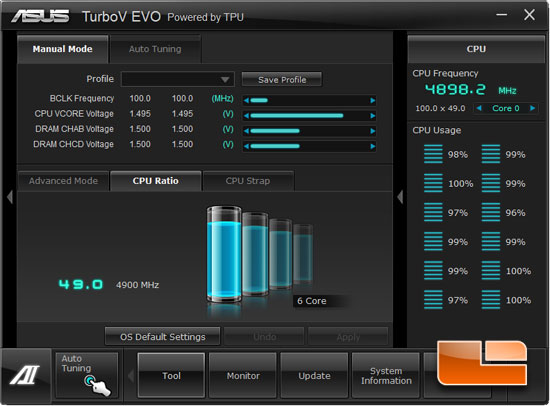Switch to Manual Mode tab
The height and width of the screenshot is (406, 550).
point(62,49)
